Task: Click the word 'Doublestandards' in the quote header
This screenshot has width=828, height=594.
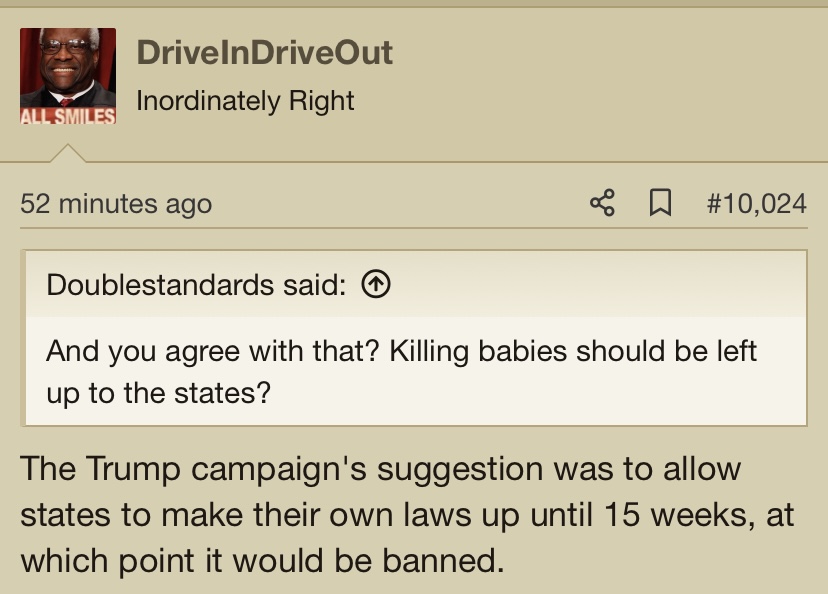Action: pos(160,285)
